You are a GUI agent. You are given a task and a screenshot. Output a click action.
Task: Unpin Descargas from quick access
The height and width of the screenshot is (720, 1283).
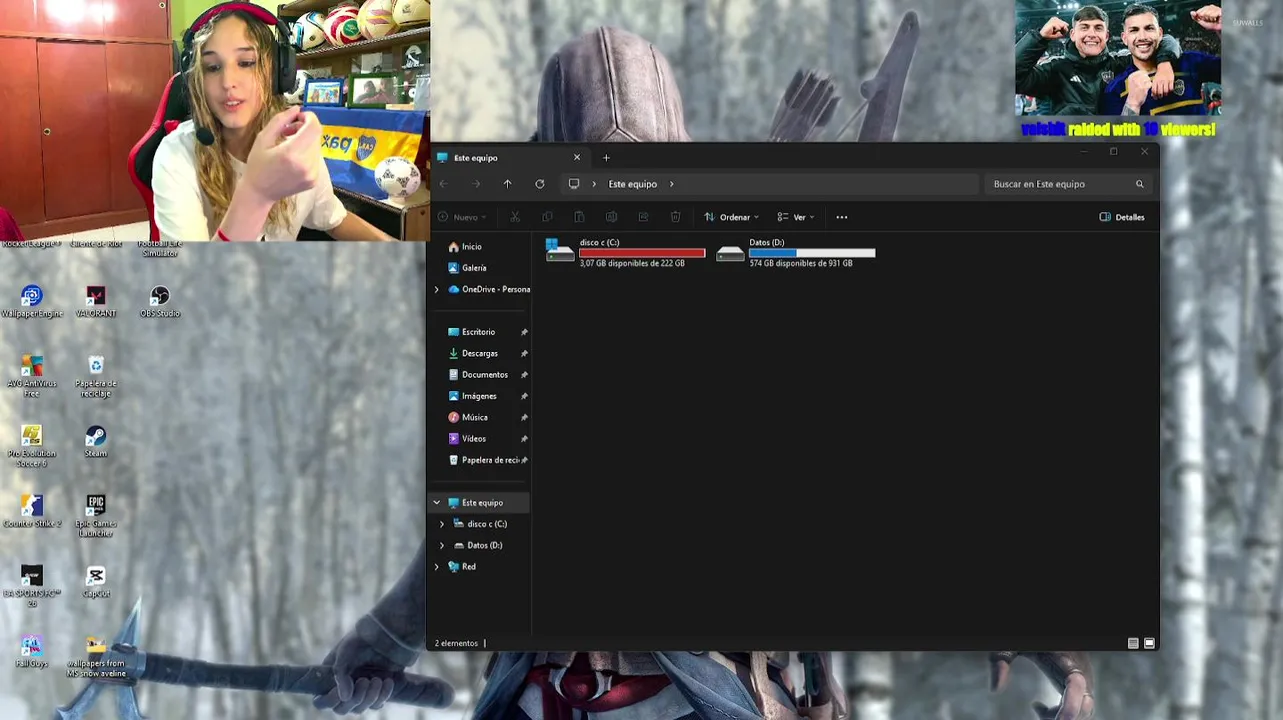[524, 353]
